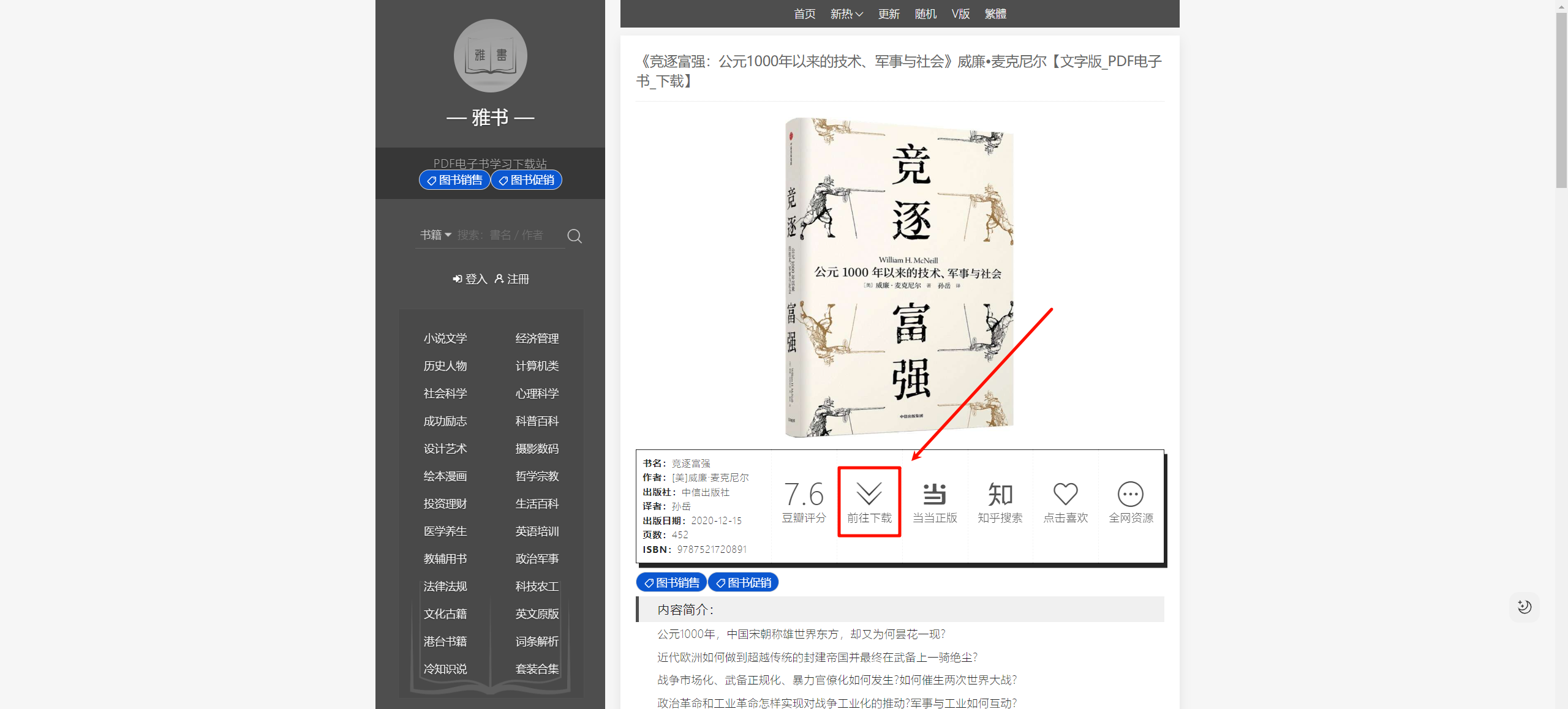
Task: Open the 随机 navigation item
Action: click(x=925, y=14)
